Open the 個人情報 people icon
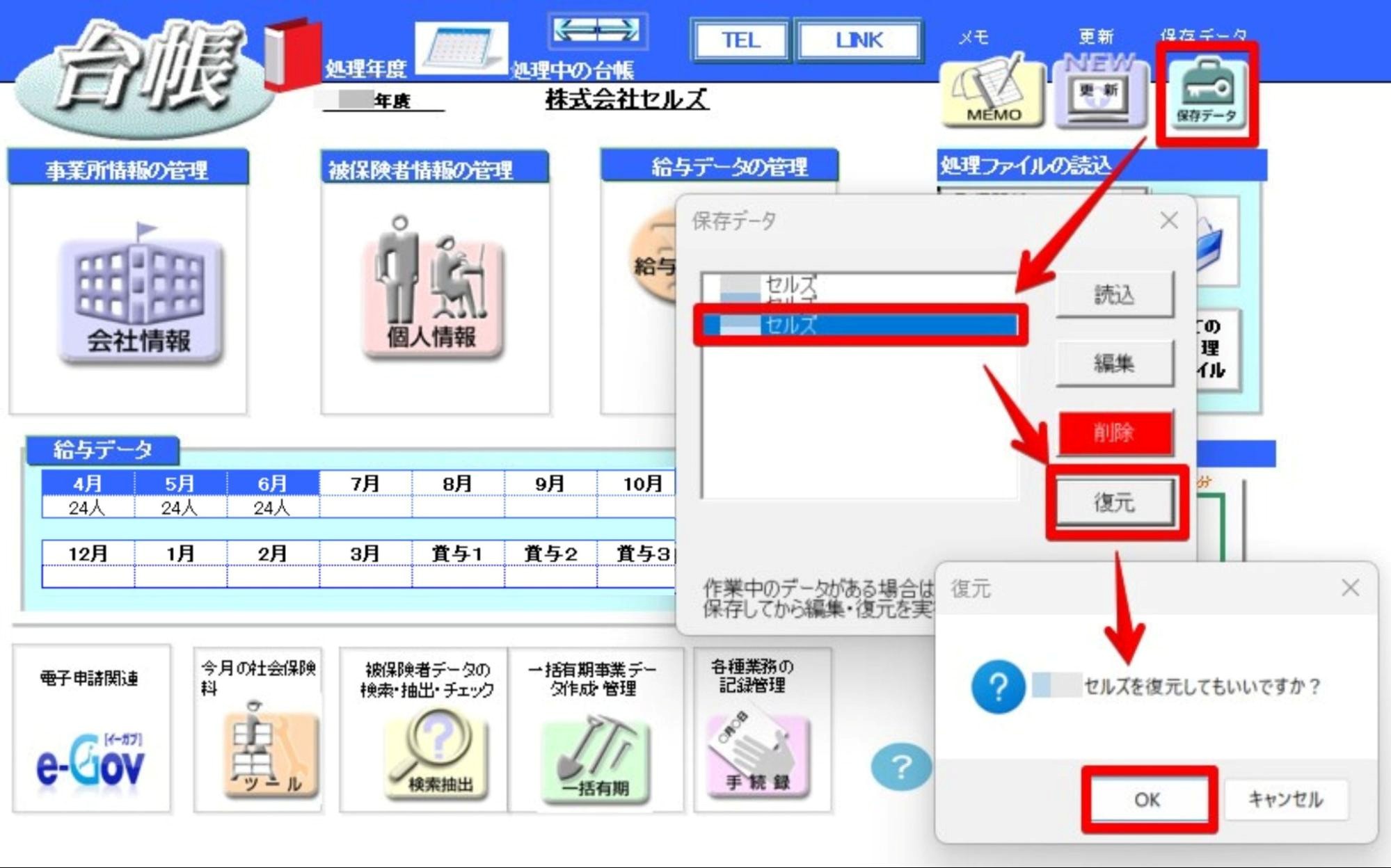Screen dimensions: 1391x868 pyautogui.click(x=432, y=287)
